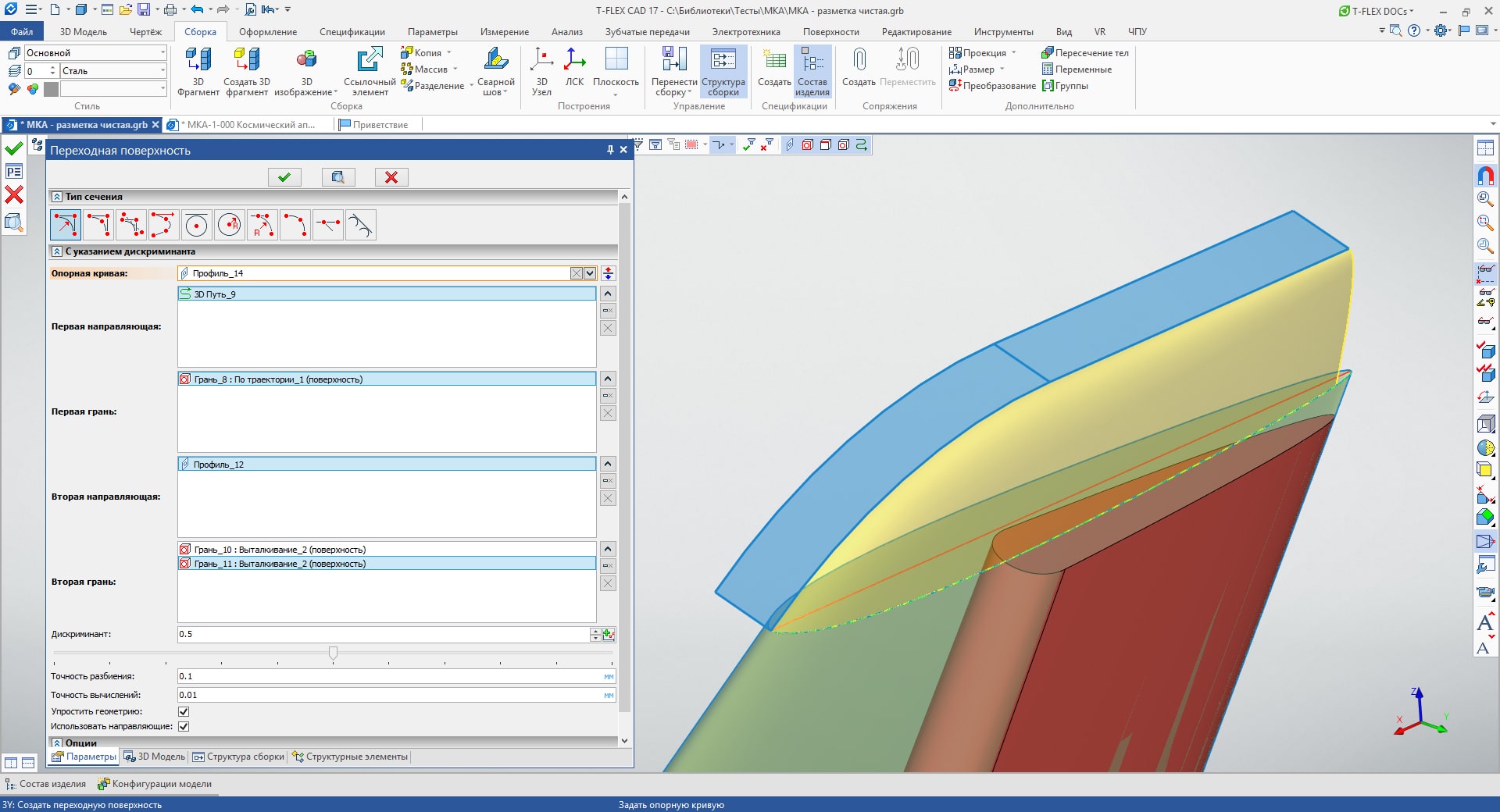Click the Создать specification icon
This screenshot has height=812, width=1500.
click(x=774, y=59)
